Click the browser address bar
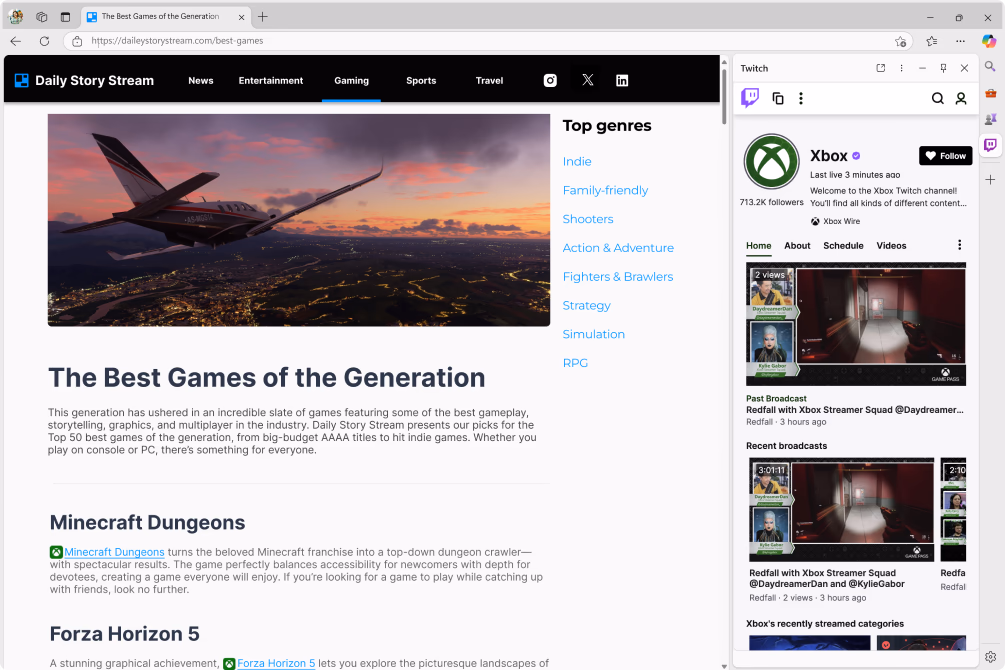This screenshot has width=1005, height=670. [x=487, y=41]
